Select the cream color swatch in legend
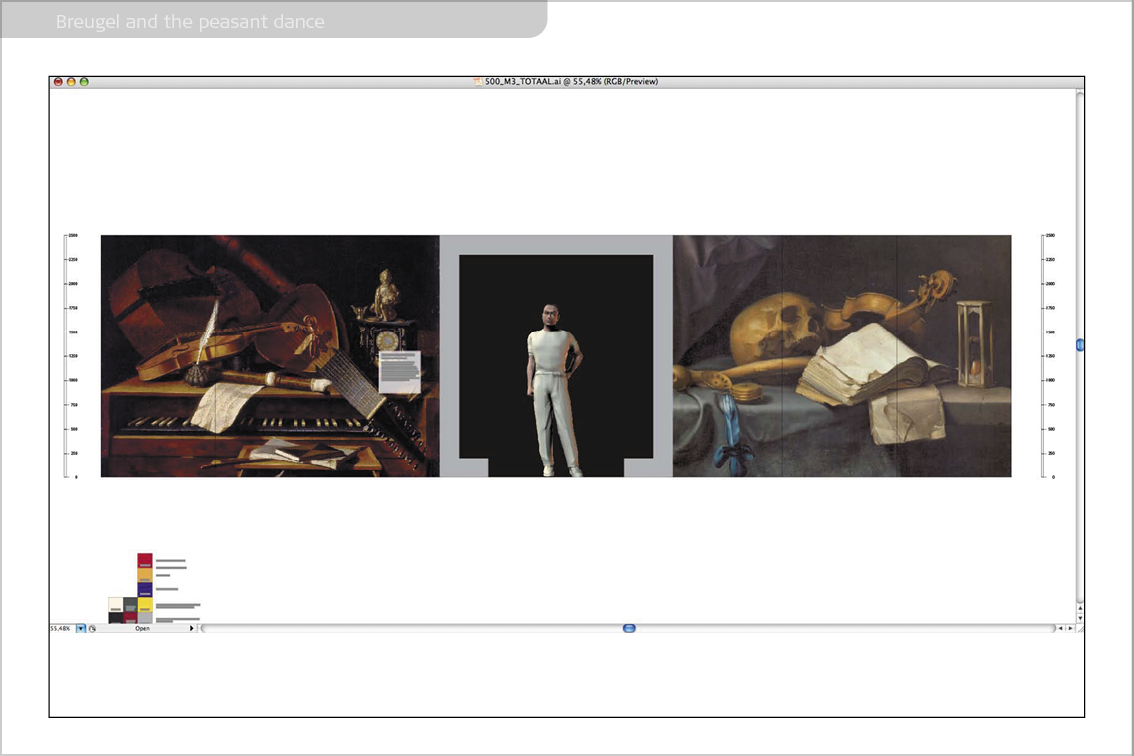Image resolution: width=1134 pixels, height=756 pixels. (116, 605)
